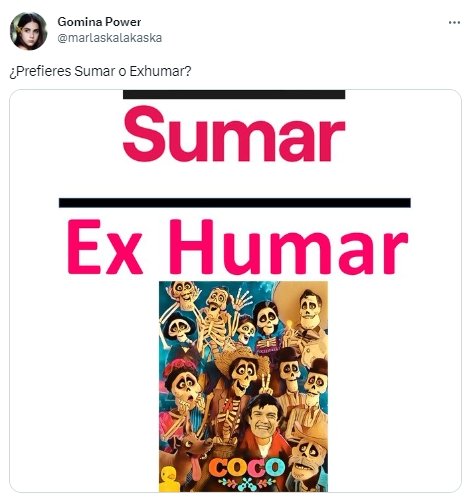Open the Coco movie poster image

[243, 386]
